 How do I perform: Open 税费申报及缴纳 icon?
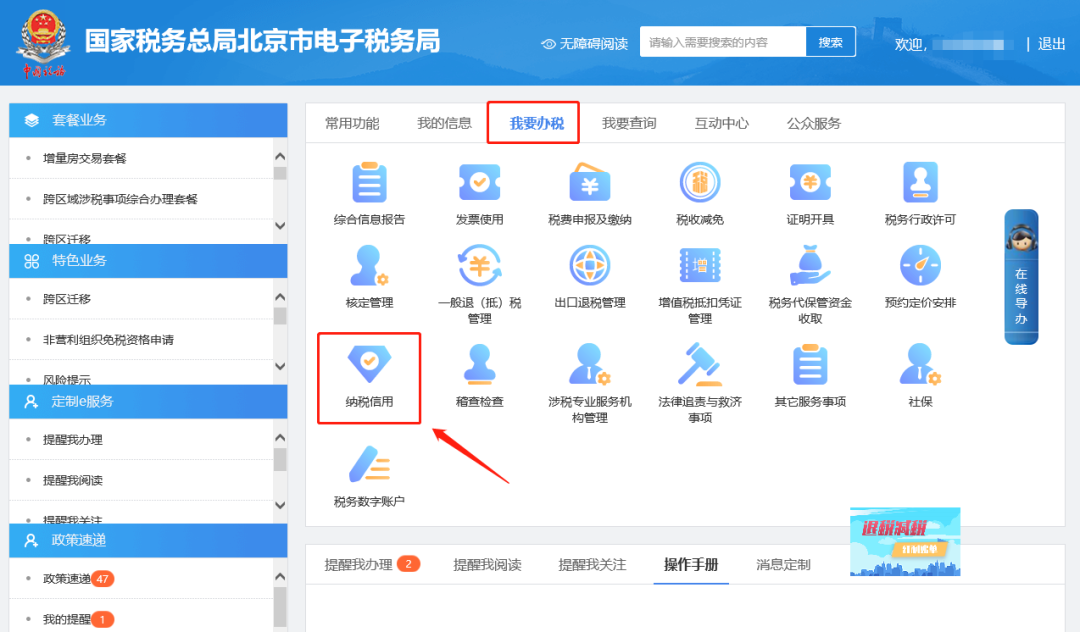pos(590,182)
